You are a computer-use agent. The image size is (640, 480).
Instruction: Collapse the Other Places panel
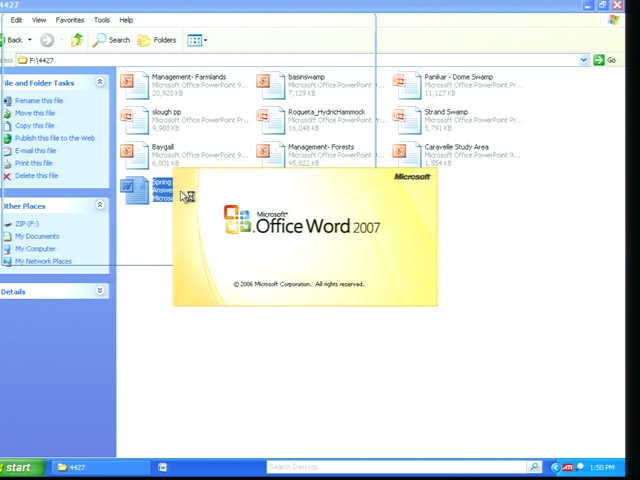tap(100, 205)
